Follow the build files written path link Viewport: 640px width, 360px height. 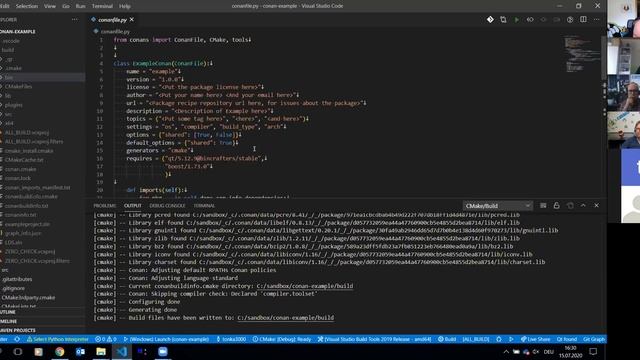click(286, 318)
